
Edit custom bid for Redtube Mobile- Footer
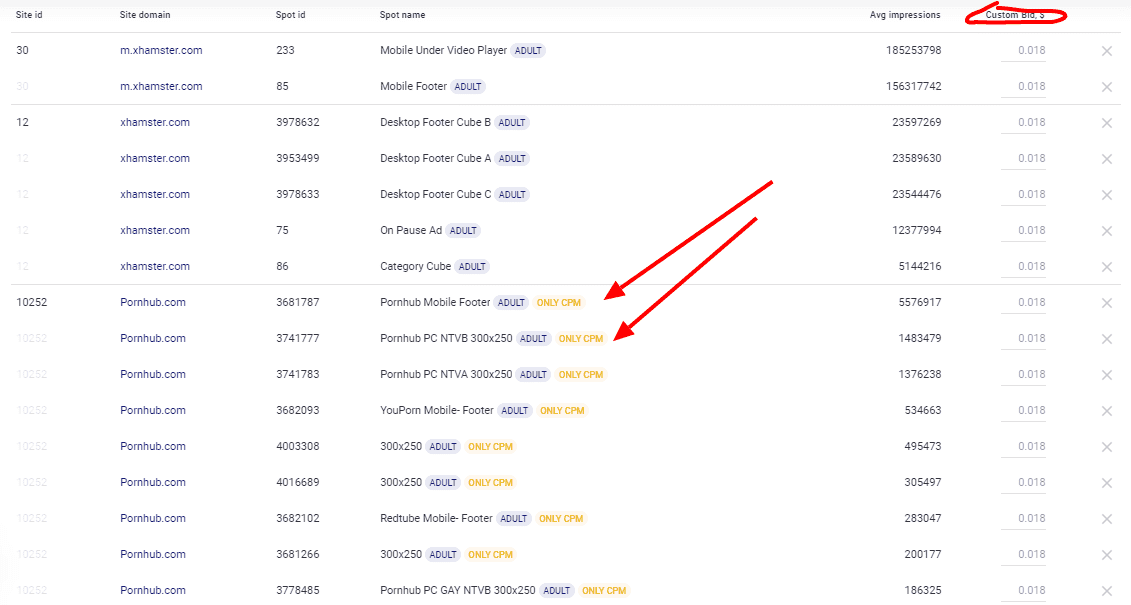coord(1024,518)
